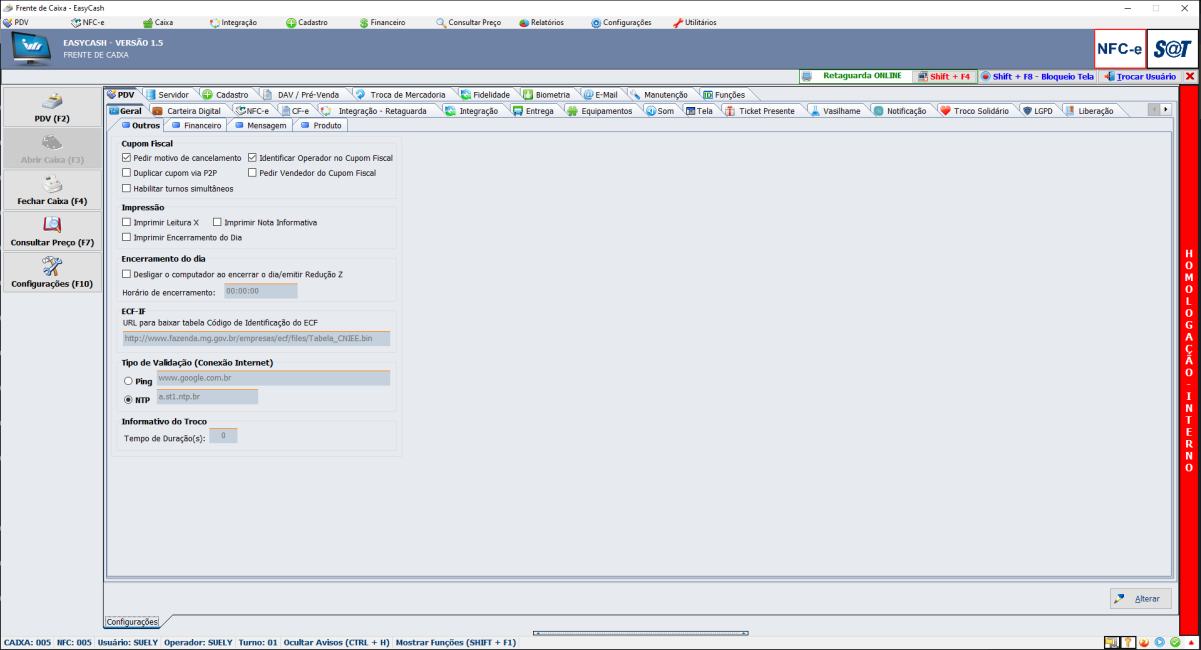Open PDV (F2) from the sidebar

click(52, 109)
